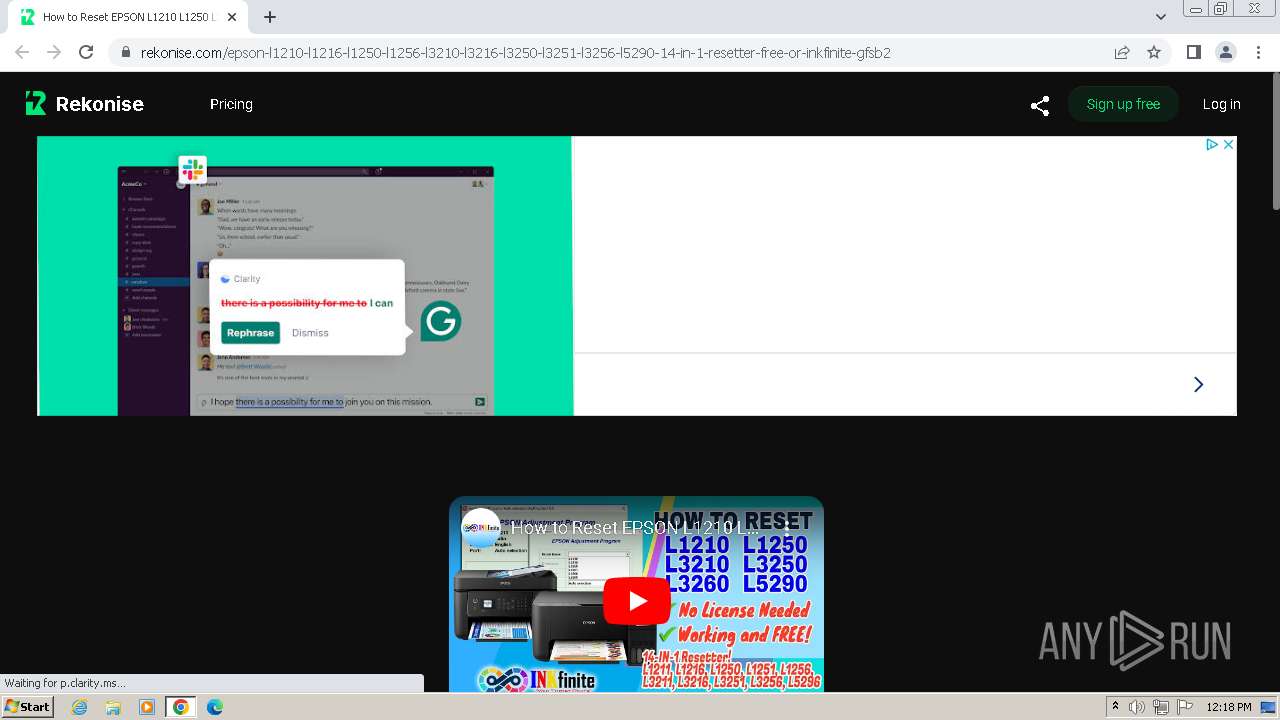Click the INKfinite channel avatar on video
Image resolution: width=1280 pixels, height=720 pixels.
(x=481, y=528)
